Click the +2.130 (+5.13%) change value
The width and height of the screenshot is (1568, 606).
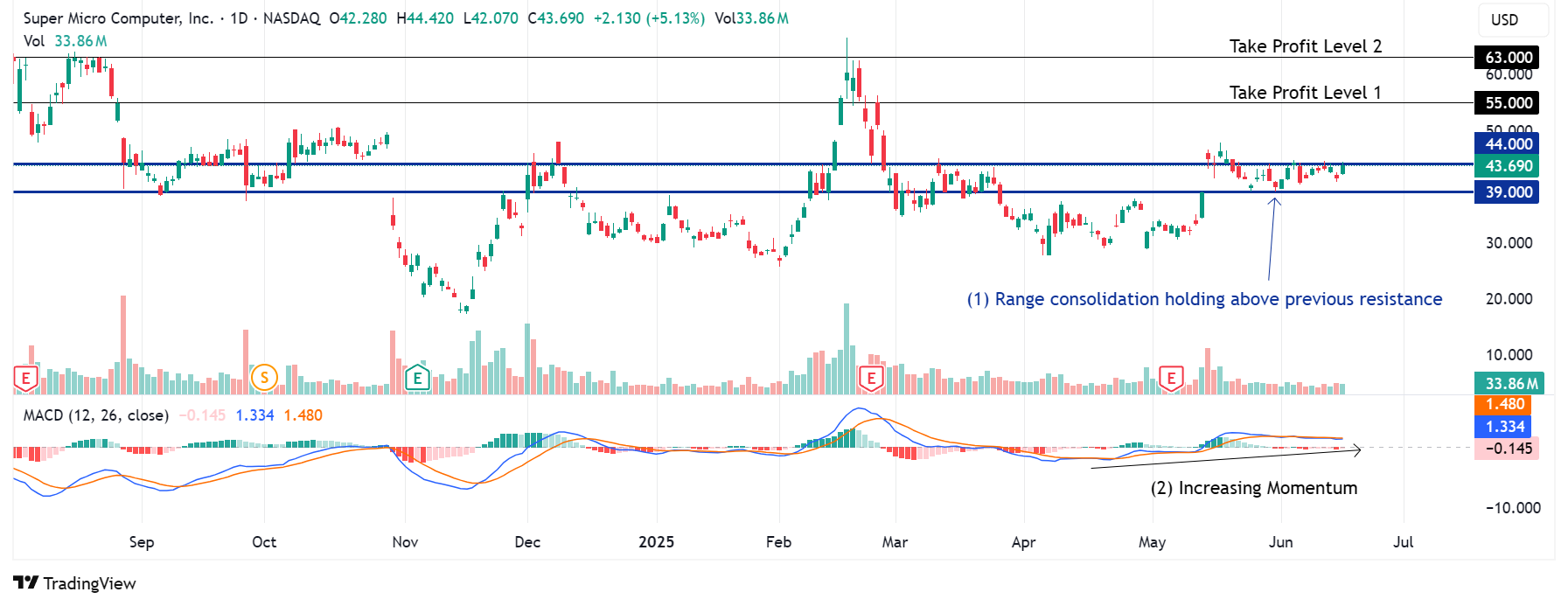(649, 18)
